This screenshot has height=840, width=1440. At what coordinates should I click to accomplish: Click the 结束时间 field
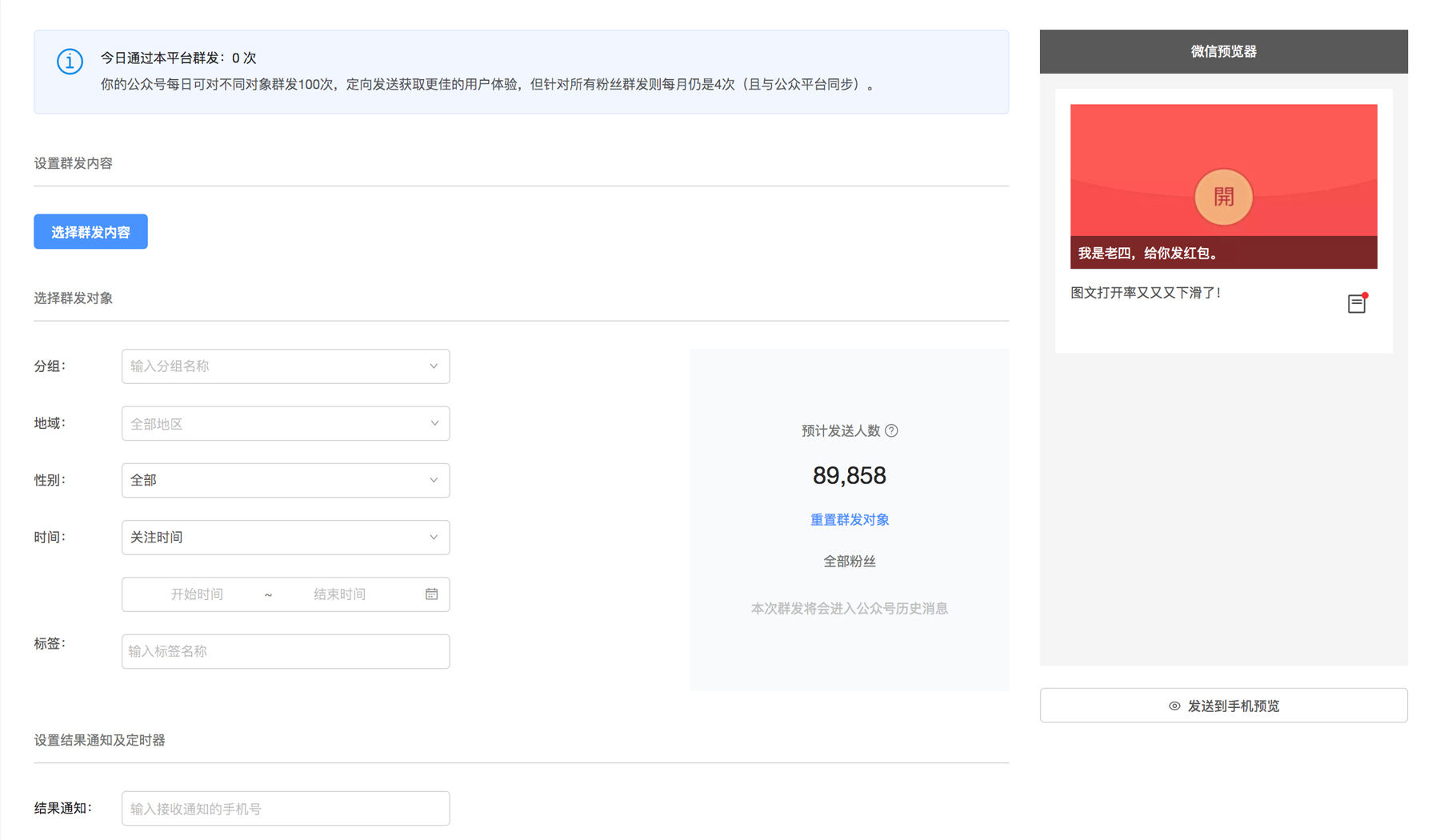pyautogui.click(x=340, y=594)
